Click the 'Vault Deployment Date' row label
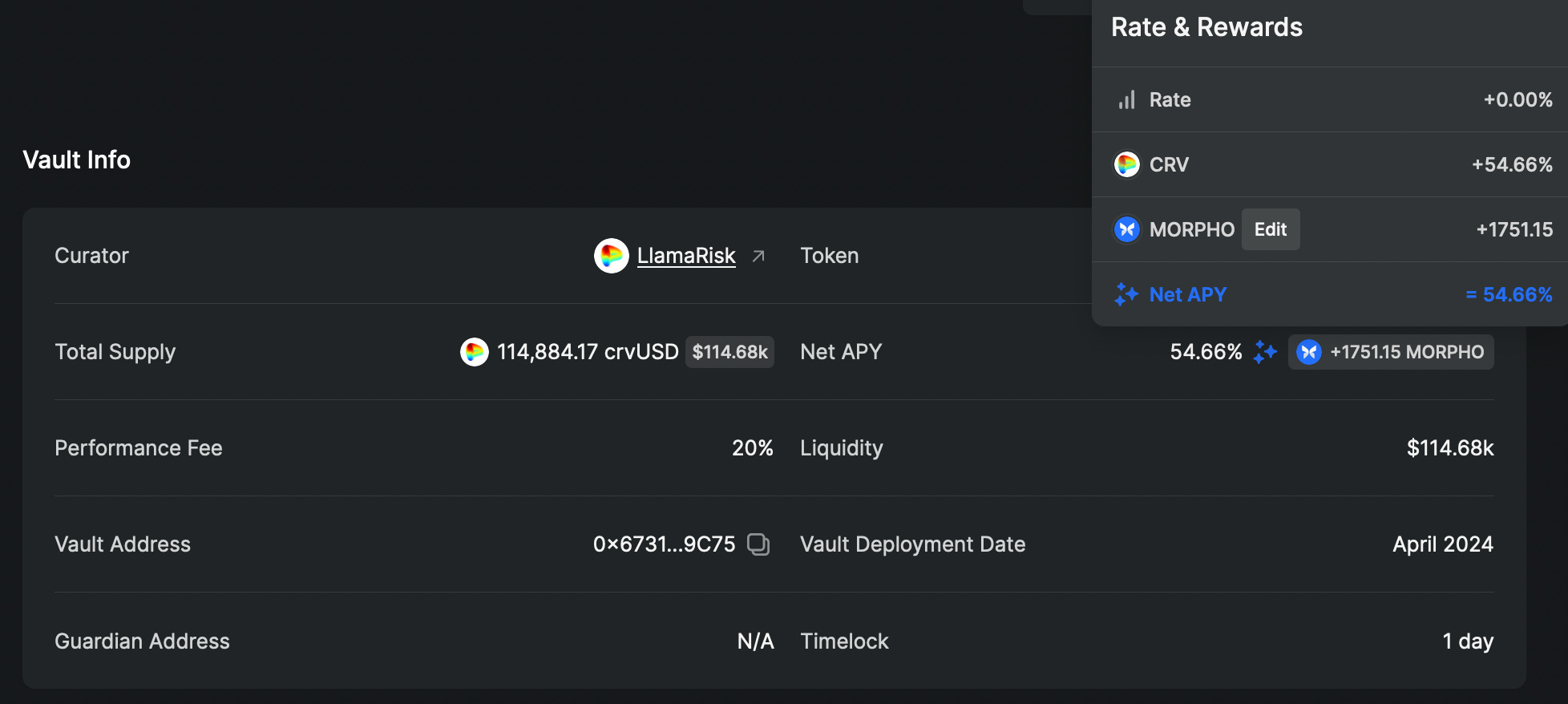 click(912, 544)
